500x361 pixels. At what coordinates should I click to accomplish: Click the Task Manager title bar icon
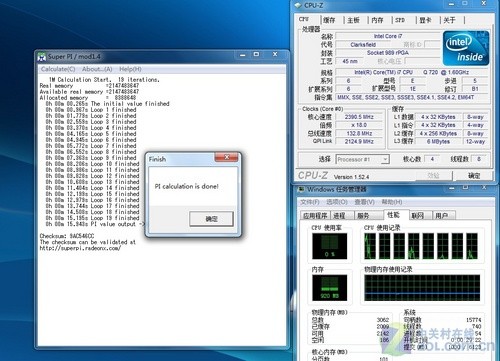(301, 189)
